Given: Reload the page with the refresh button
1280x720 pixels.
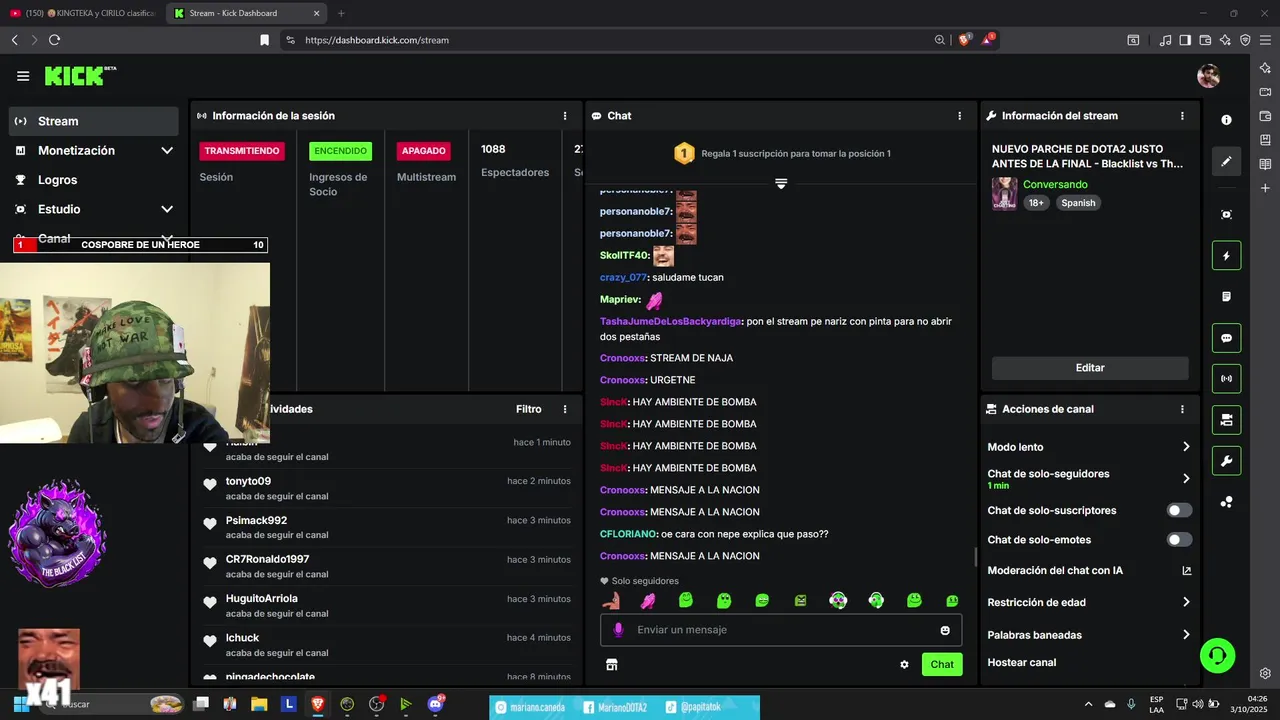Looking at the screenshot, I should point(54,40).
